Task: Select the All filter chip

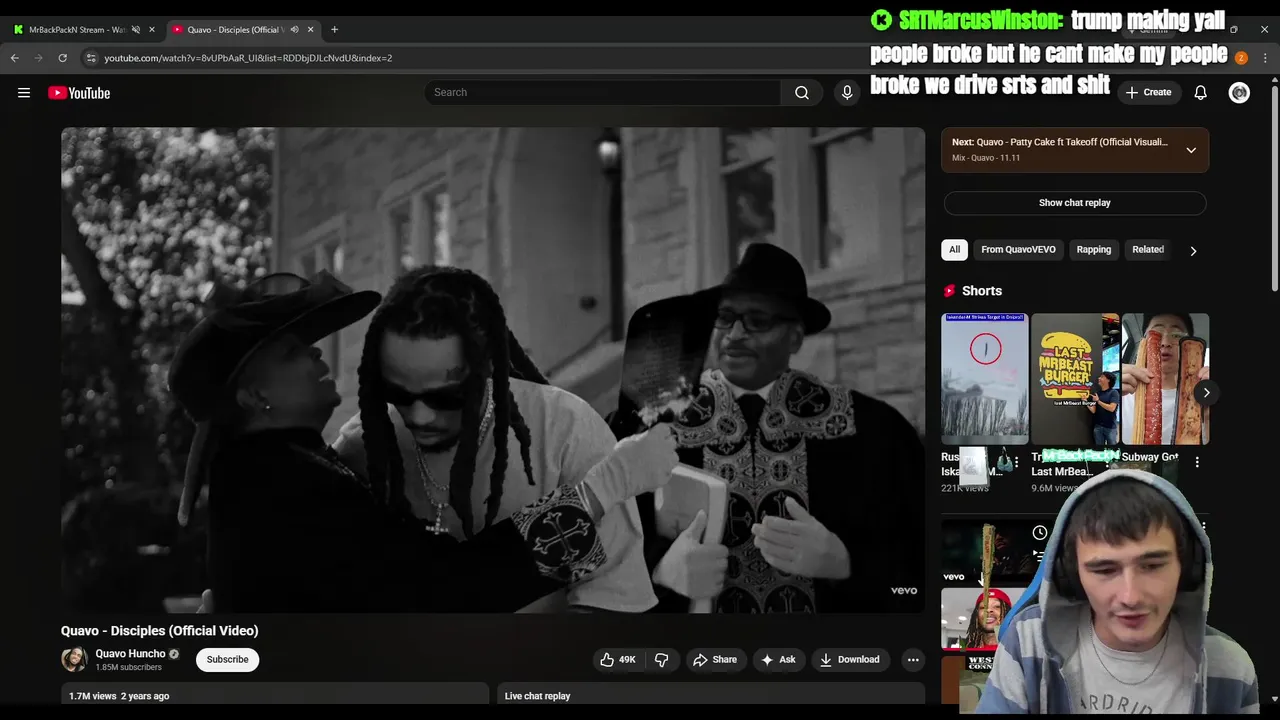Action: pos(954,250)
